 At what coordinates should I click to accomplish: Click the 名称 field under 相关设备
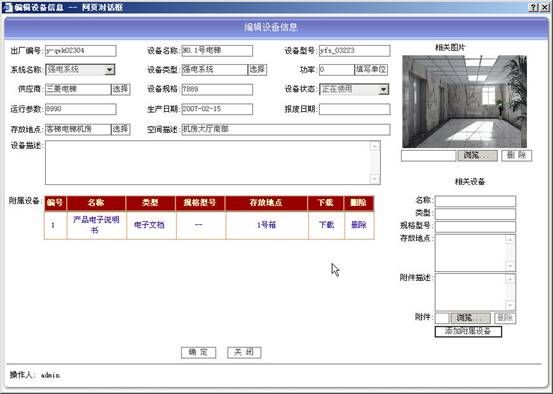[x=475, y=201]
